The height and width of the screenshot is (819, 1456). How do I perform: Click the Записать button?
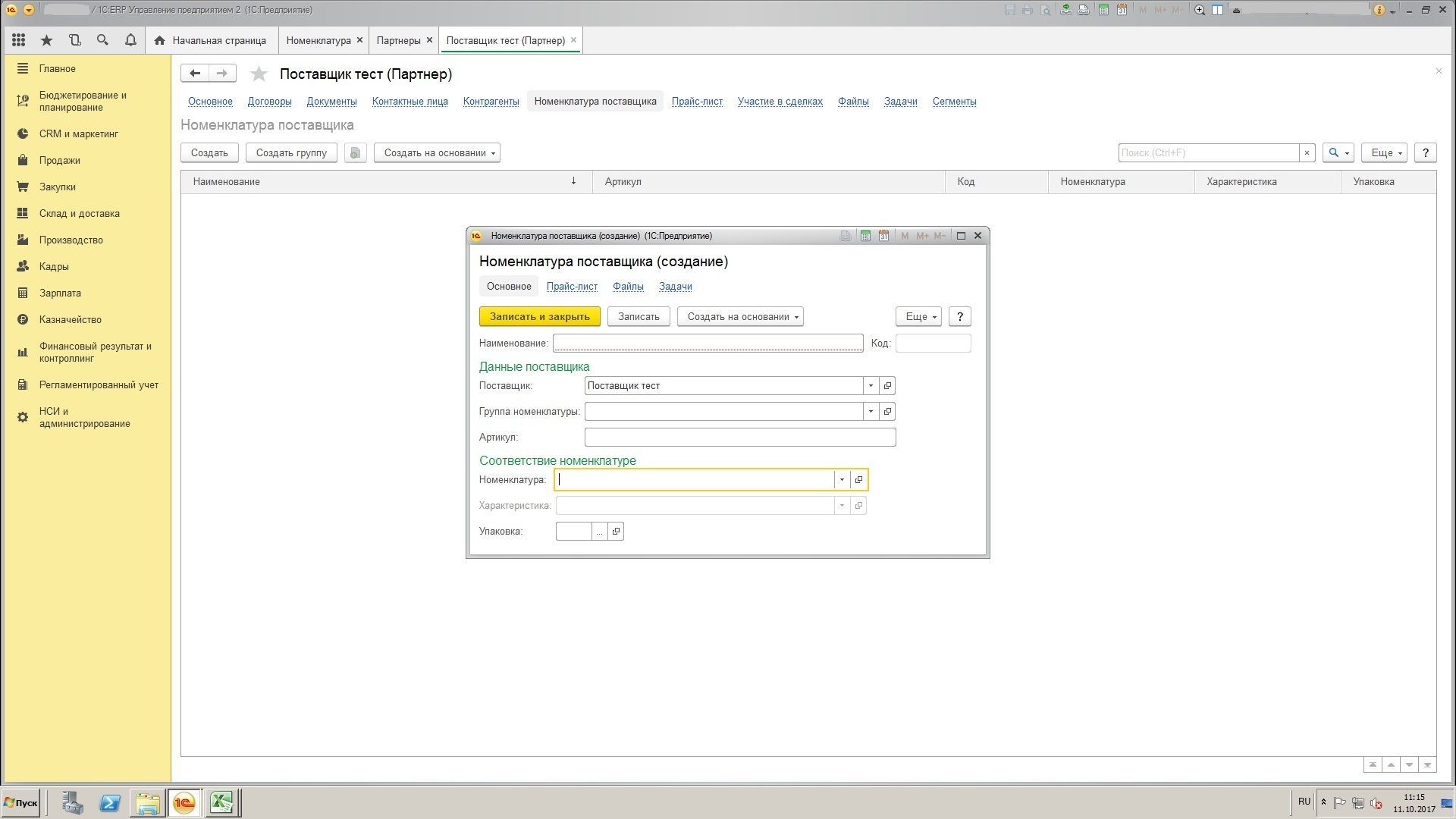coord(639,317)
